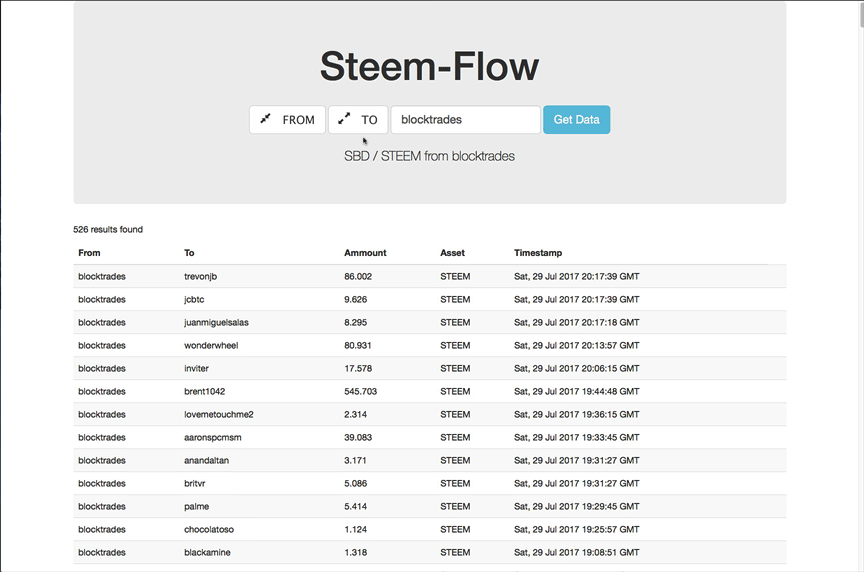
Task: Click the To column header
Action: click(189, 253)
